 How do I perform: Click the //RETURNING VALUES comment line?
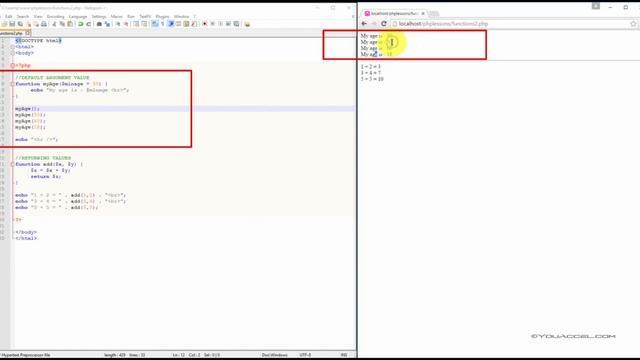point(43,158)
